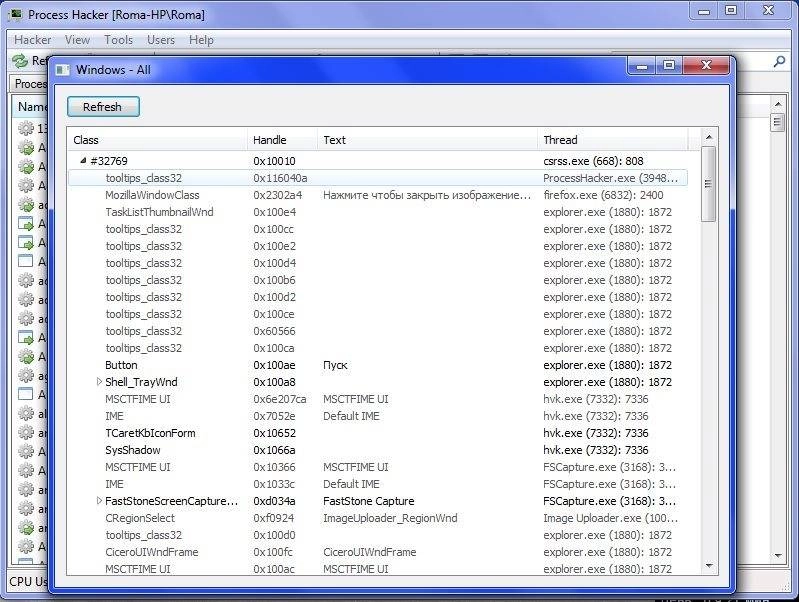Click scroll up arrow of windows list
Viewport: 799px width, 602px height.
pos(709,138)
